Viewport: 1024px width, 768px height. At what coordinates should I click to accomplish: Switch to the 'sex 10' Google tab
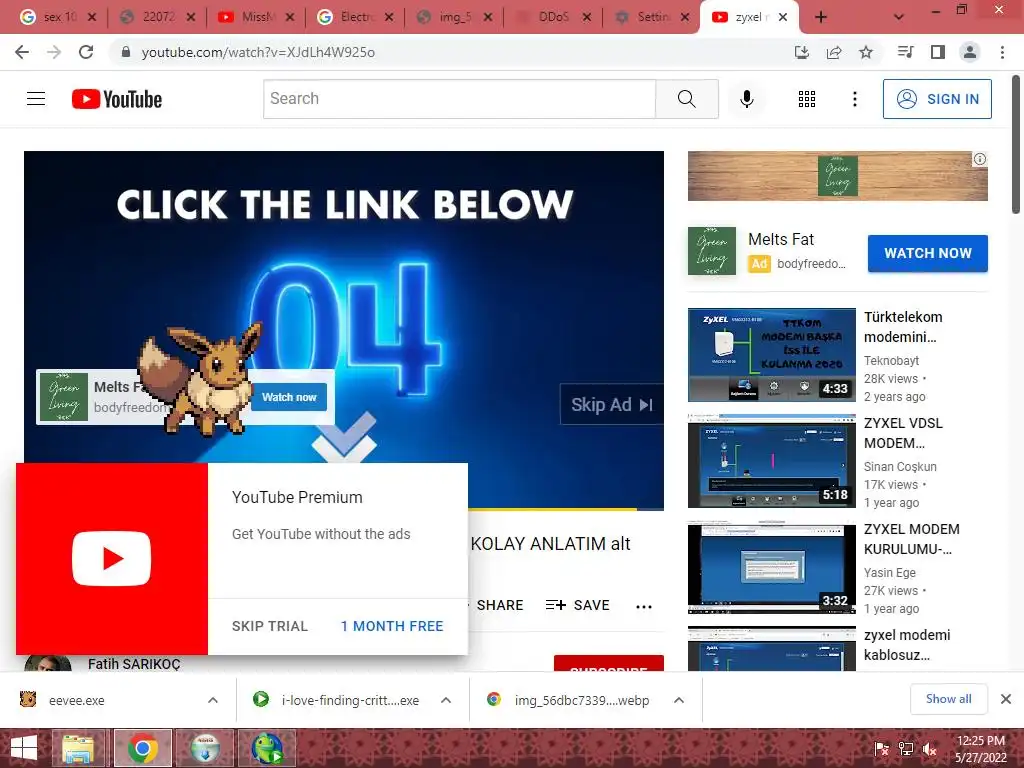tap(57, 17)
